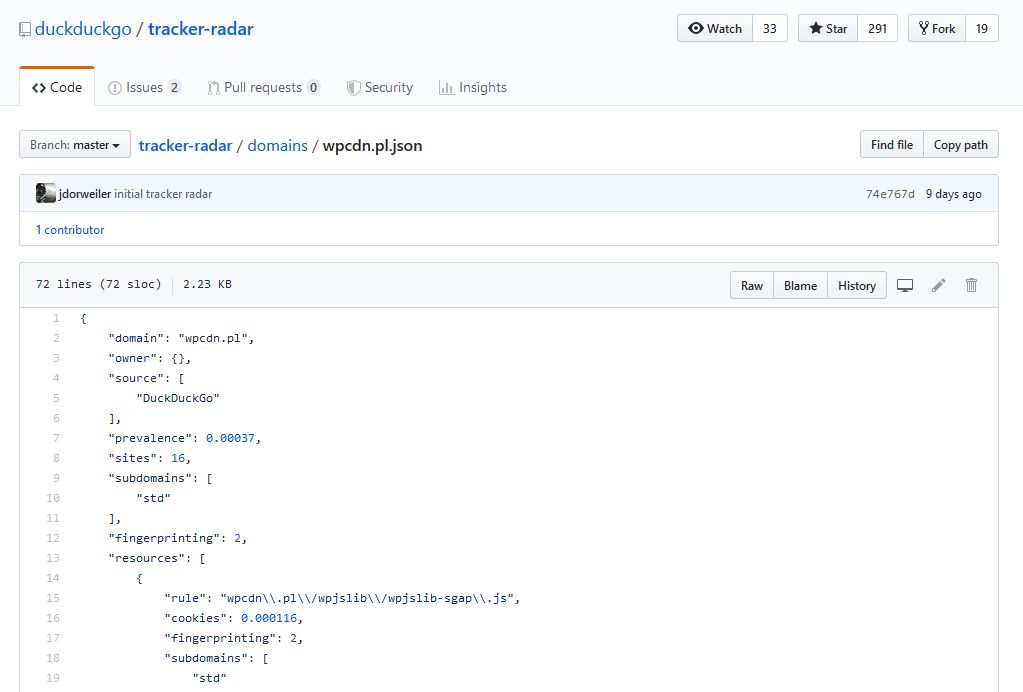Switch to the Issues tab

click(145, 87)
